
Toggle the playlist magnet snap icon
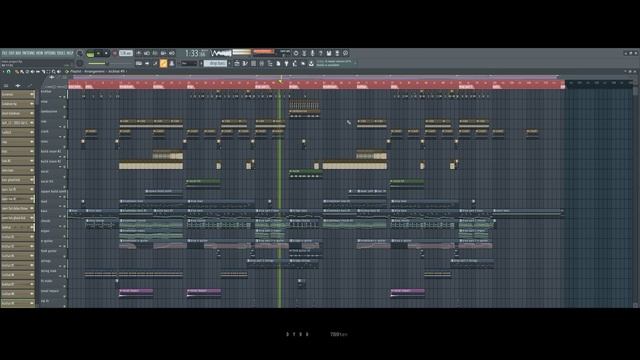pos(9,72)
